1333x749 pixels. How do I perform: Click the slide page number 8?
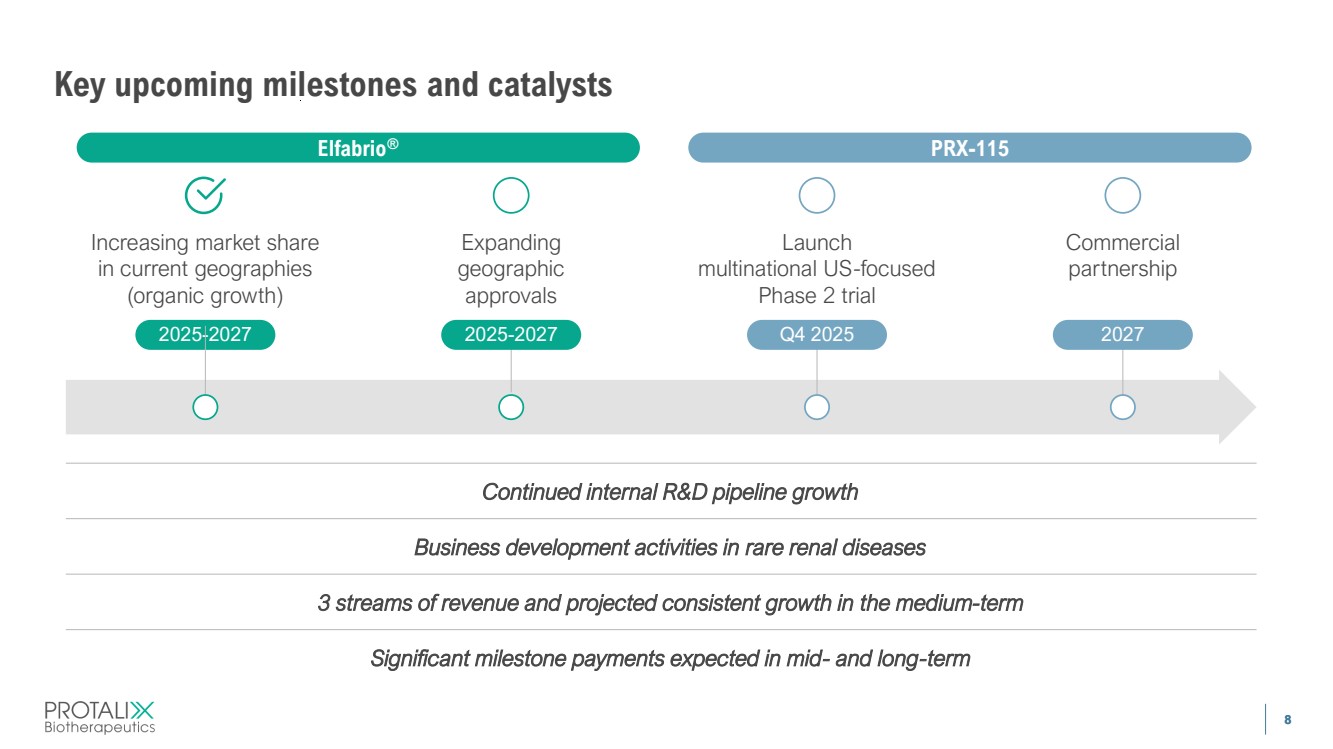1288,719
